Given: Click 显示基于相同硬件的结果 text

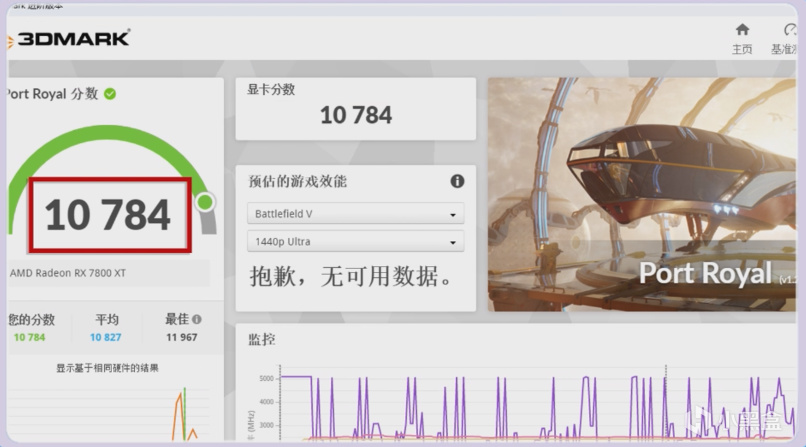Looking at the screenshot, I should click(107, 368).
